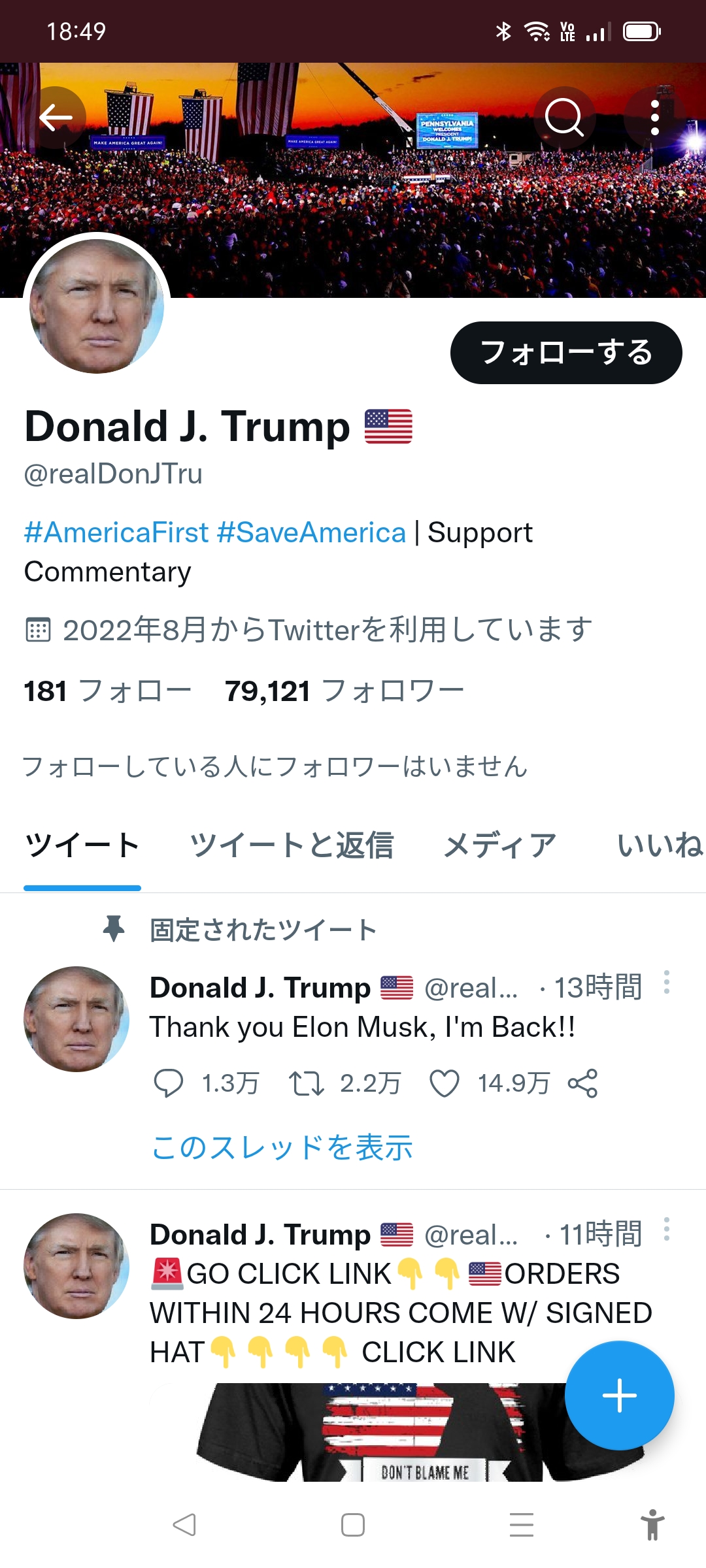Open search with the magnifier icon
This screenshot has width=706, height=1568.
point(564,118)
